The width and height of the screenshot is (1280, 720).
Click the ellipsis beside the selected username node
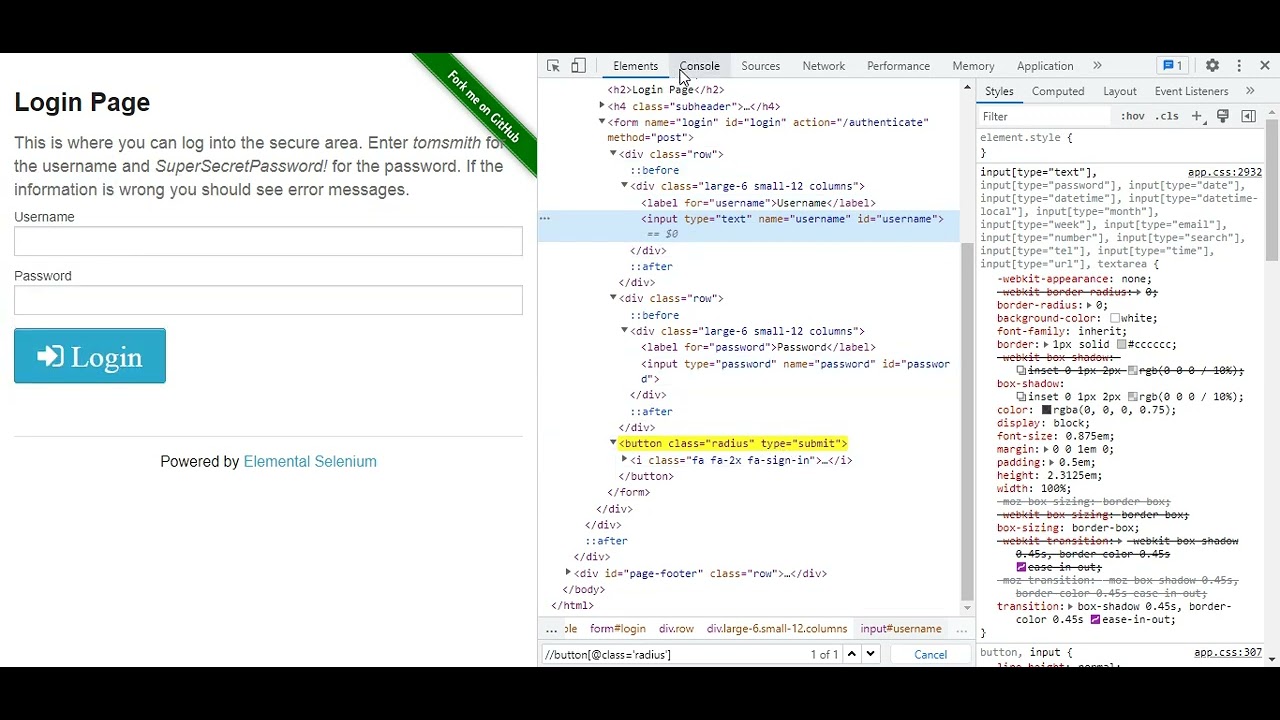[x=545, y=218]
